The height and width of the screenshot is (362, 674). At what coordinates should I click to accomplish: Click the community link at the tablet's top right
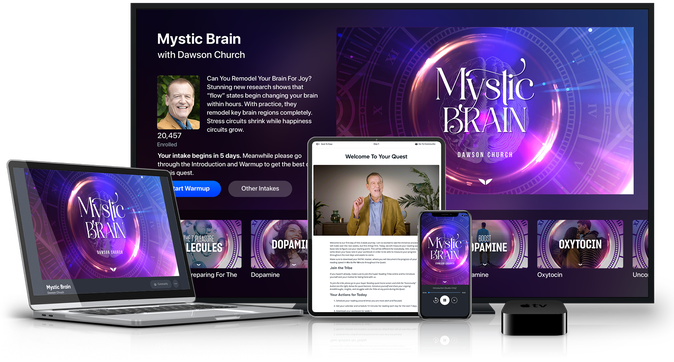426,144
